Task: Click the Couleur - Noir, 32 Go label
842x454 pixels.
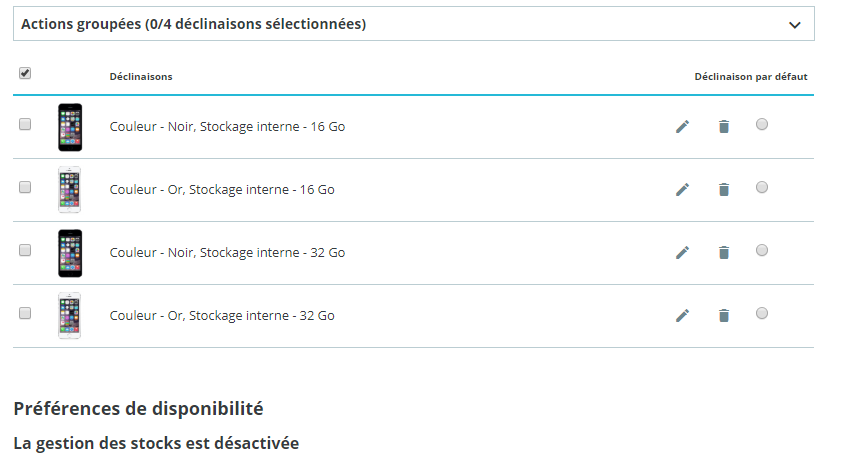Action: (x=227, y=253)
